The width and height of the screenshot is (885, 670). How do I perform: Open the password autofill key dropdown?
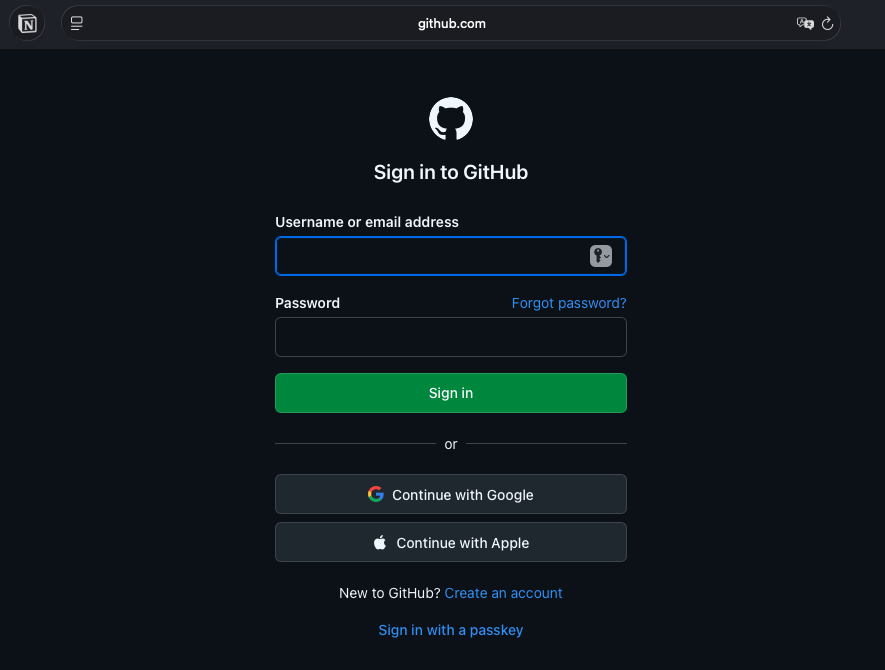tap(600, 256)
